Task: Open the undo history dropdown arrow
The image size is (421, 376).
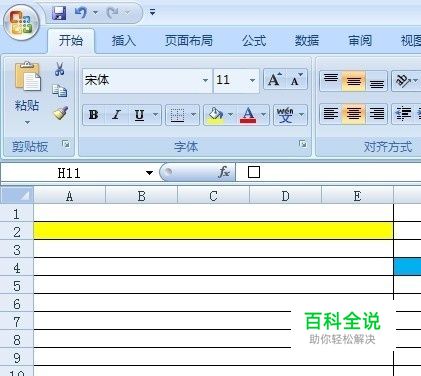Action: click(95, 13)
